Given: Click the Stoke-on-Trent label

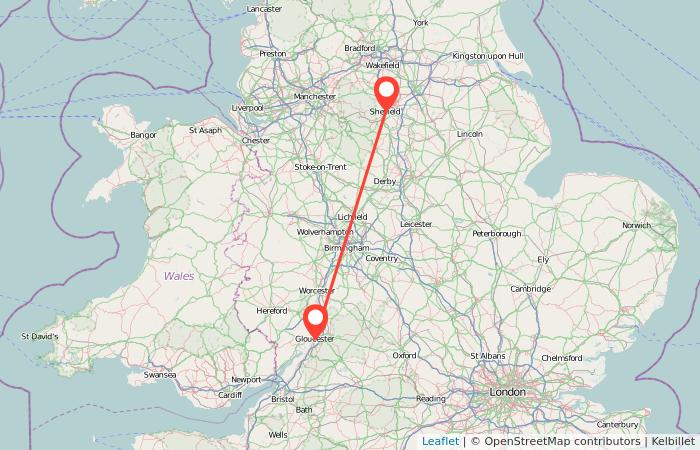Looking at the screenshot, I should (x=321, y=167).
